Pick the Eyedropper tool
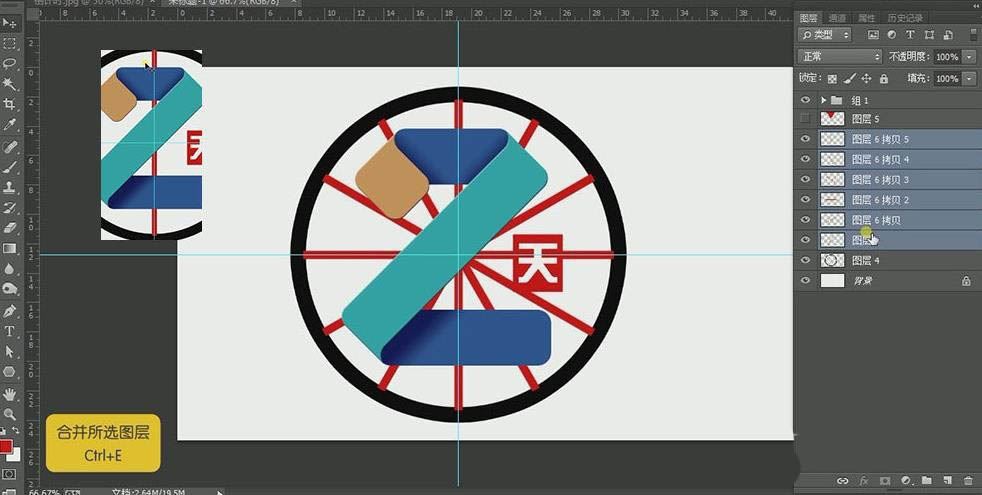The image size is (982, 495). (10, 125)
